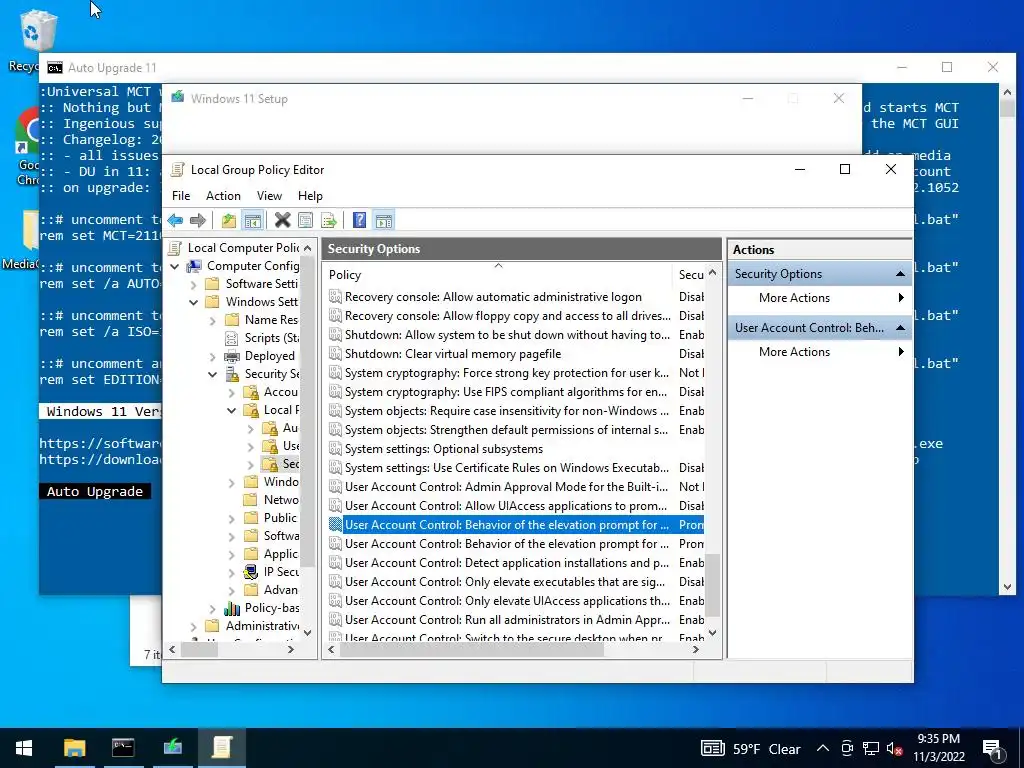The height and width of the screenshot is (768, 1024).
Task: Switch to Windows 11 Setup taskbar icon
Action: tap(172, 748)
